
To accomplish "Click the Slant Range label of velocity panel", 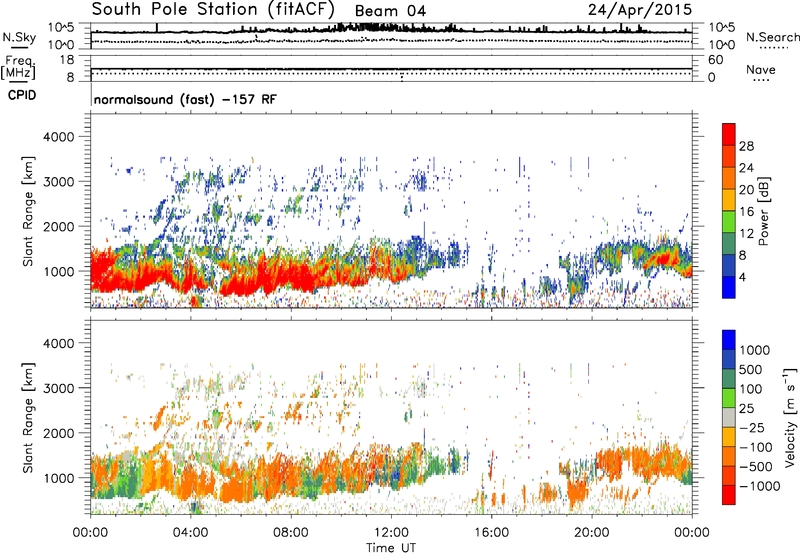I will click(x=28, y=418).
